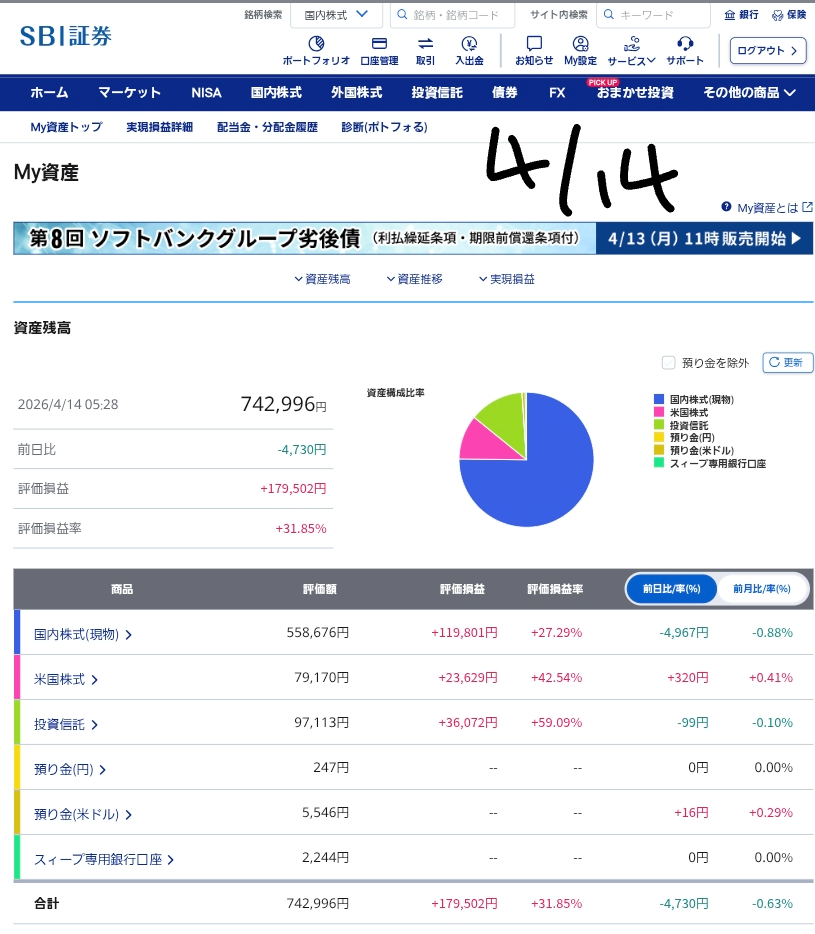Switch to 前月比/率(%) toggle
This screenshot has width=815, height=934.
click(x=761, y=589)
